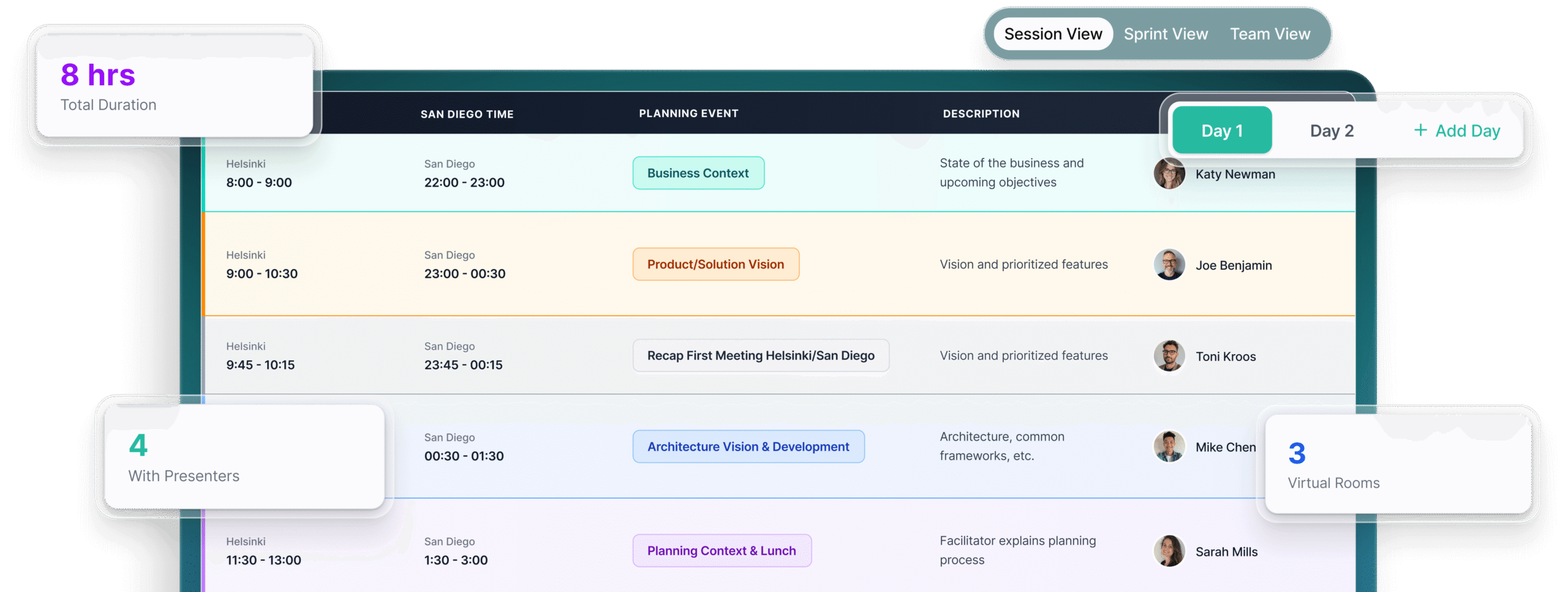
Task: Switch to Sprint View
Action: (1166, 34)
